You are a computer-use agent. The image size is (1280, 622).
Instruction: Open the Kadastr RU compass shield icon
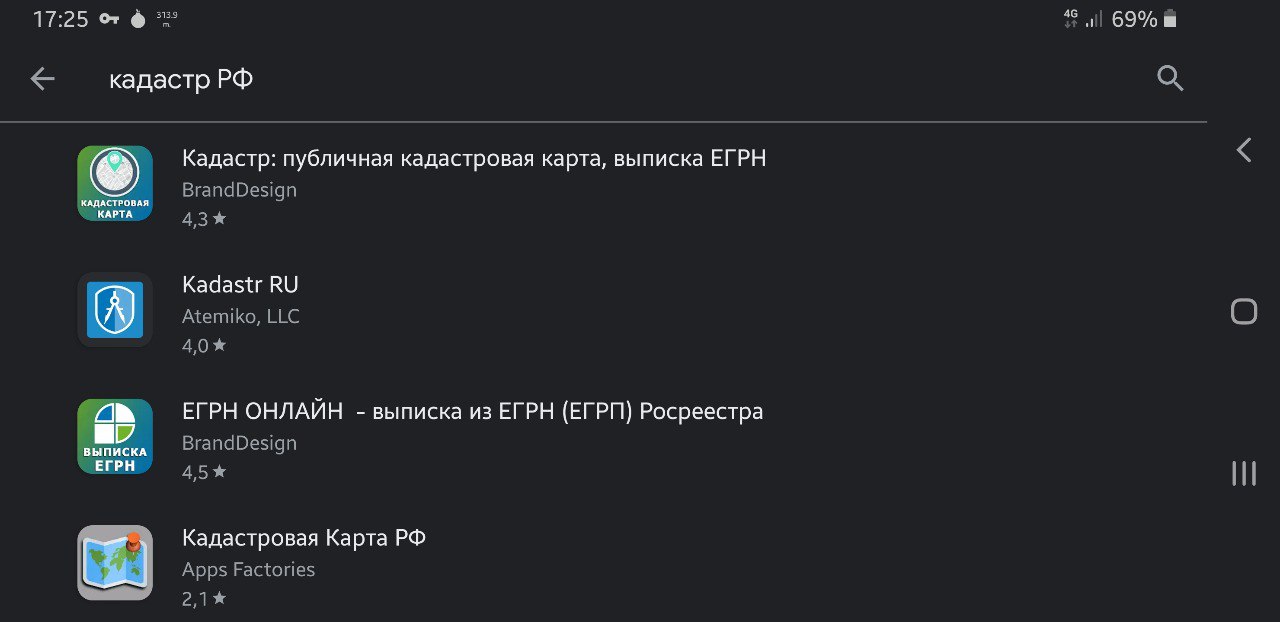(115, 310)
